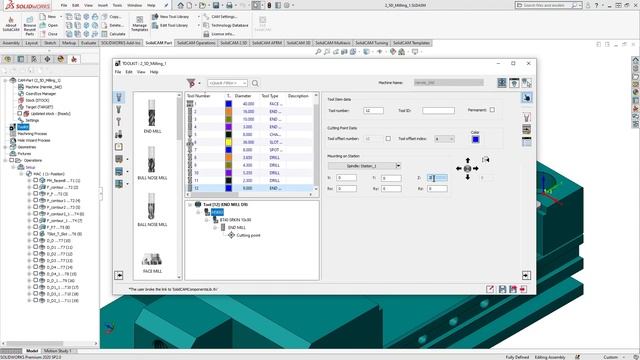
Task: Click the License Info button
Action: (x=219, y=34)
